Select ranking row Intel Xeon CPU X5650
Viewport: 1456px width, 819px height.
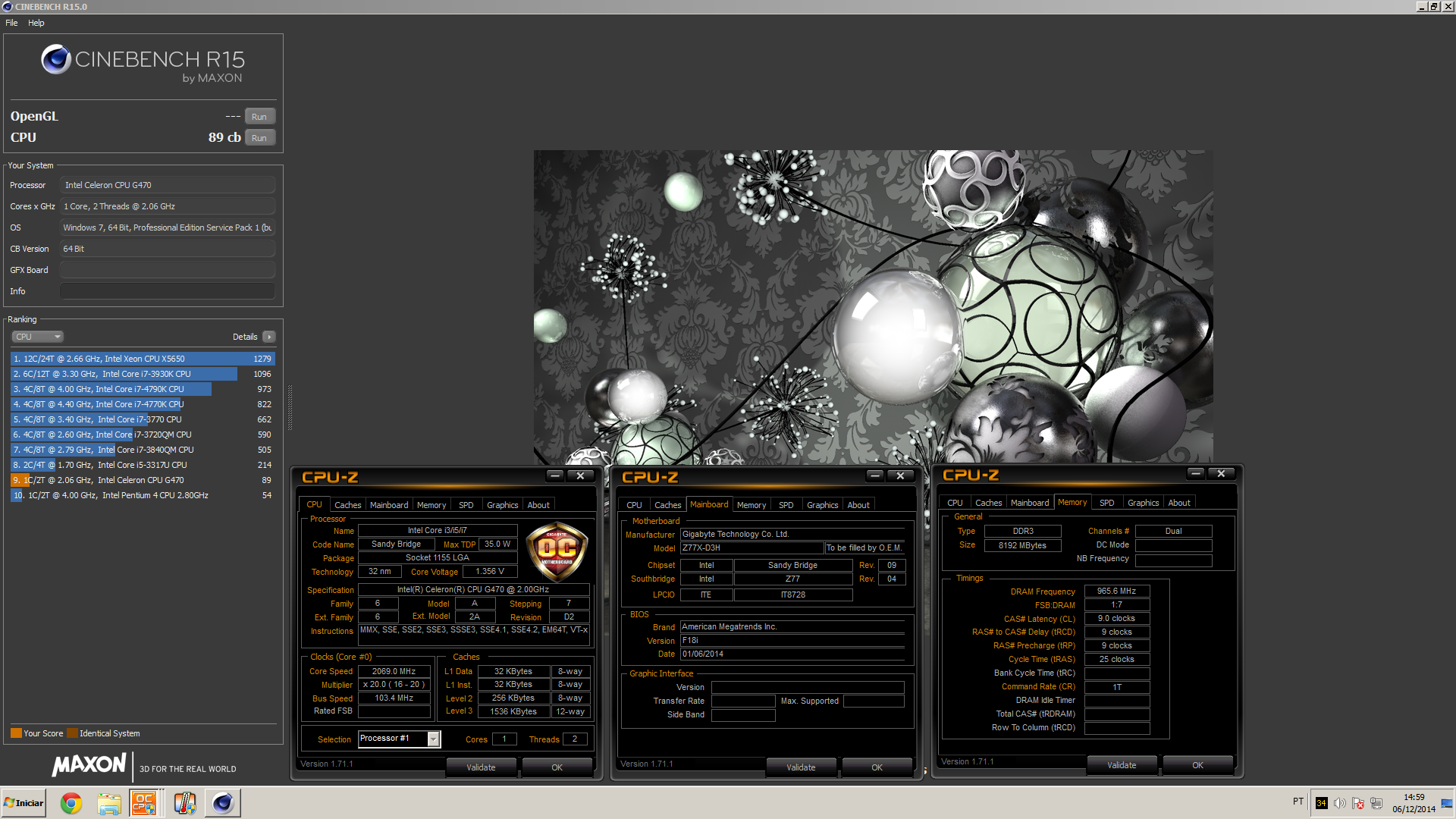(x=143, y=359)
